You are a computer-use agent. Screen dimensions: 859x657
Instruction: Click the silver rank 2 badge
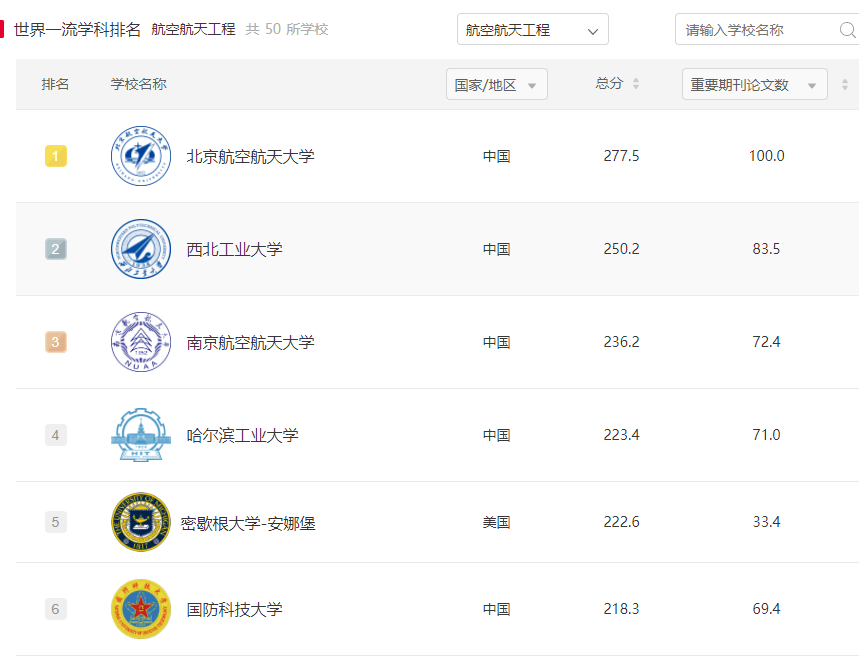click(x=55, y=249)
